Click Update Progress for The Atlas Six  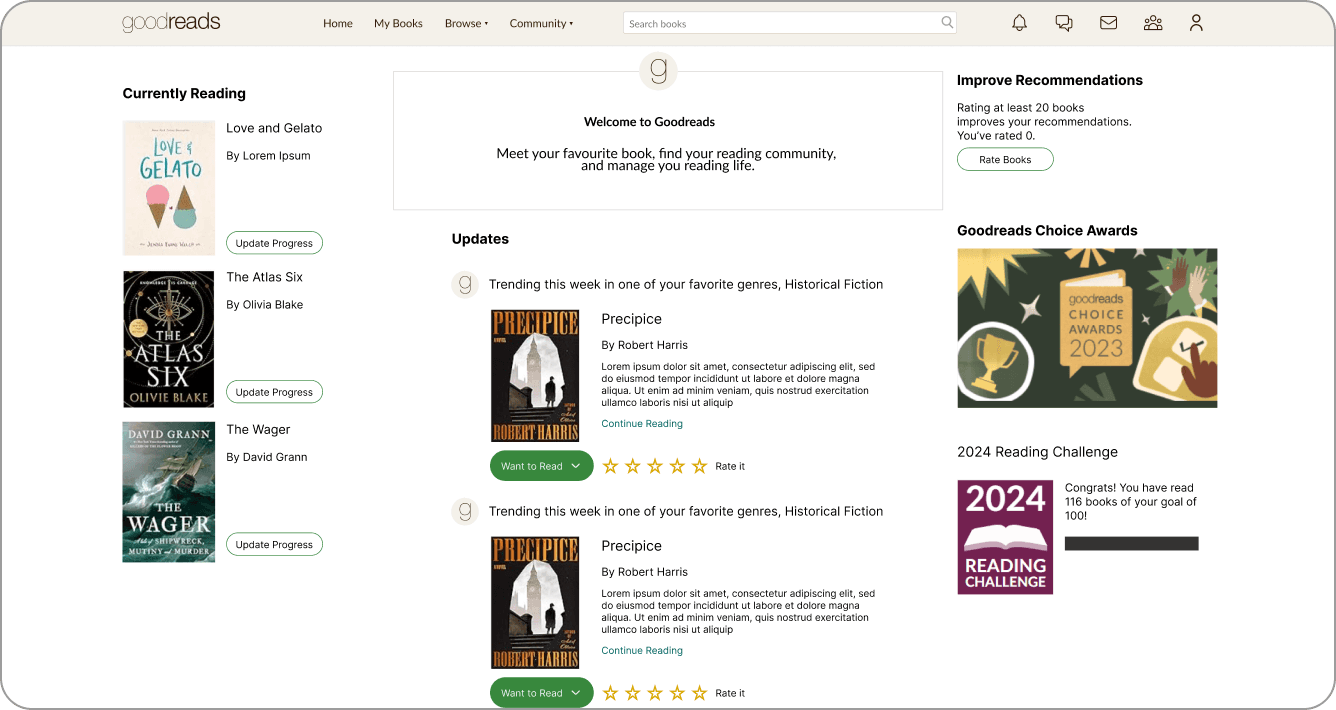click(x=274, y=392)
